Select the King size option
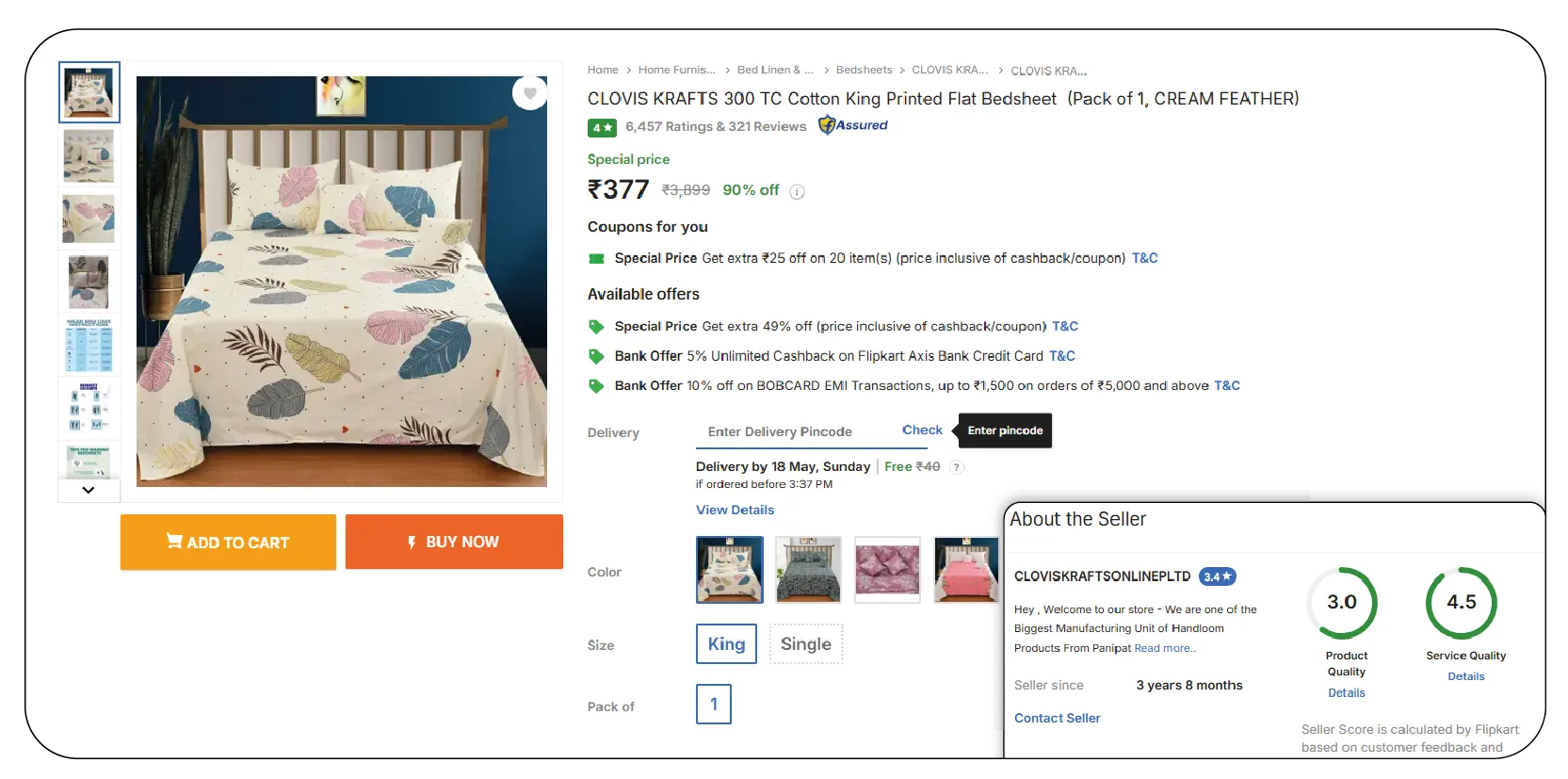The image size is (1568, 779). [x=726, y=644]
